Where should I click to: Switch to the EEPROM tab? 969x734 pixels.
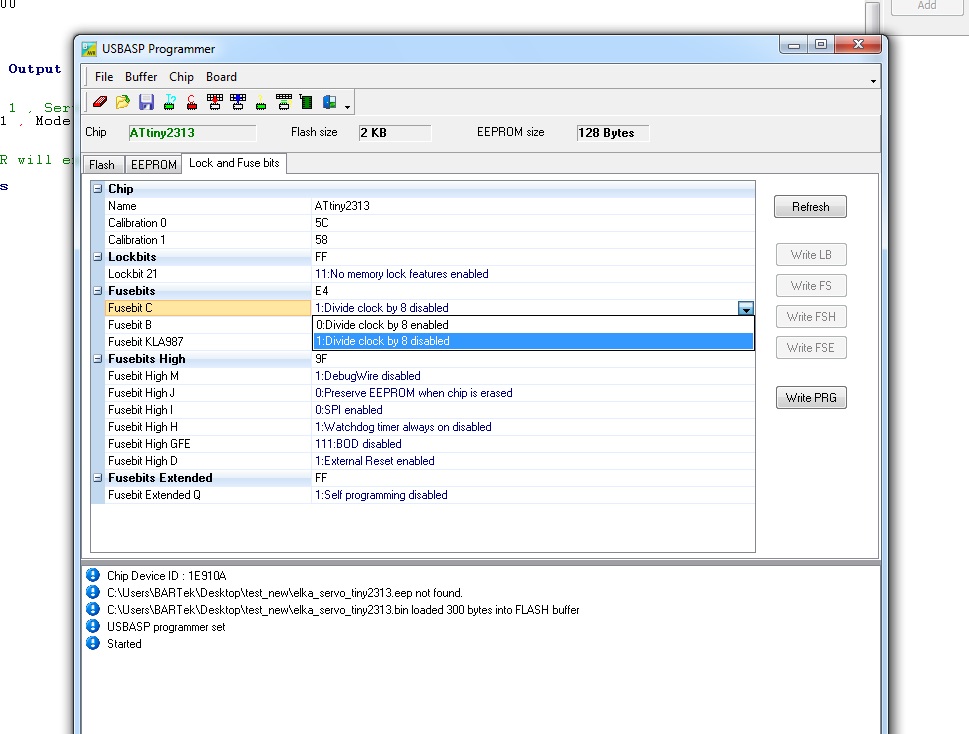tap(153, 164)
